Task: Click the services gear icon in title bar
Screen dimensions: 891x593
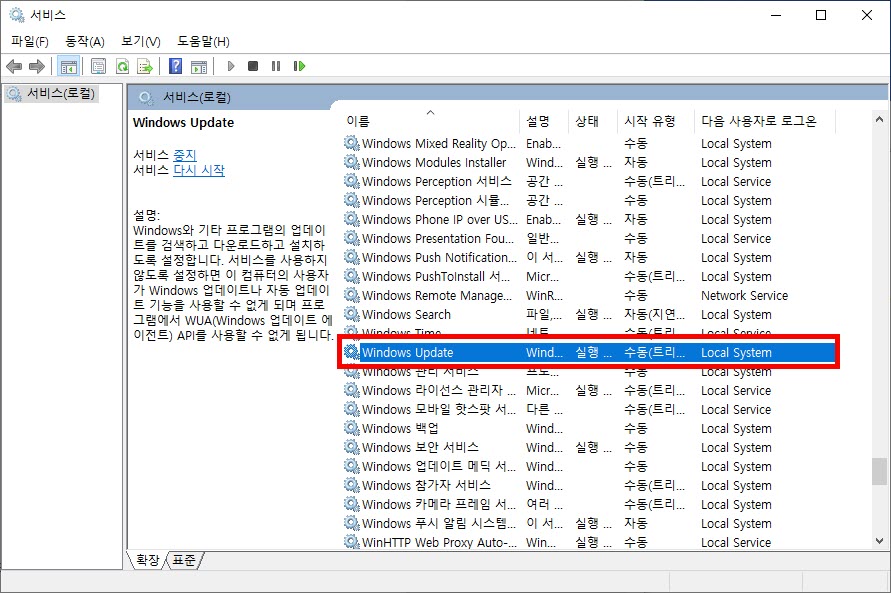Action: [x=17, y=15]
